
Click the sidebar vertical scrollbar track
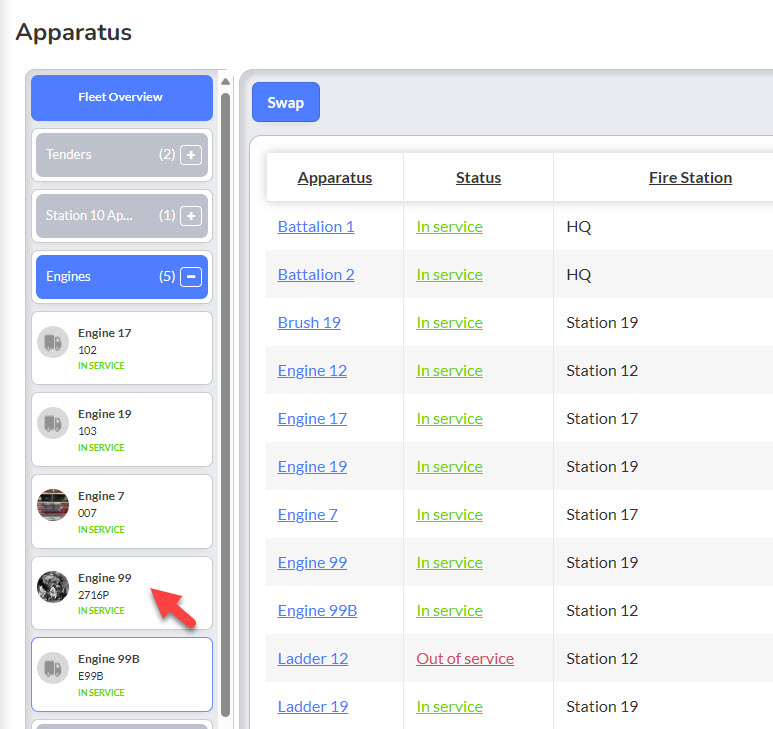click(x=225, y=404)
